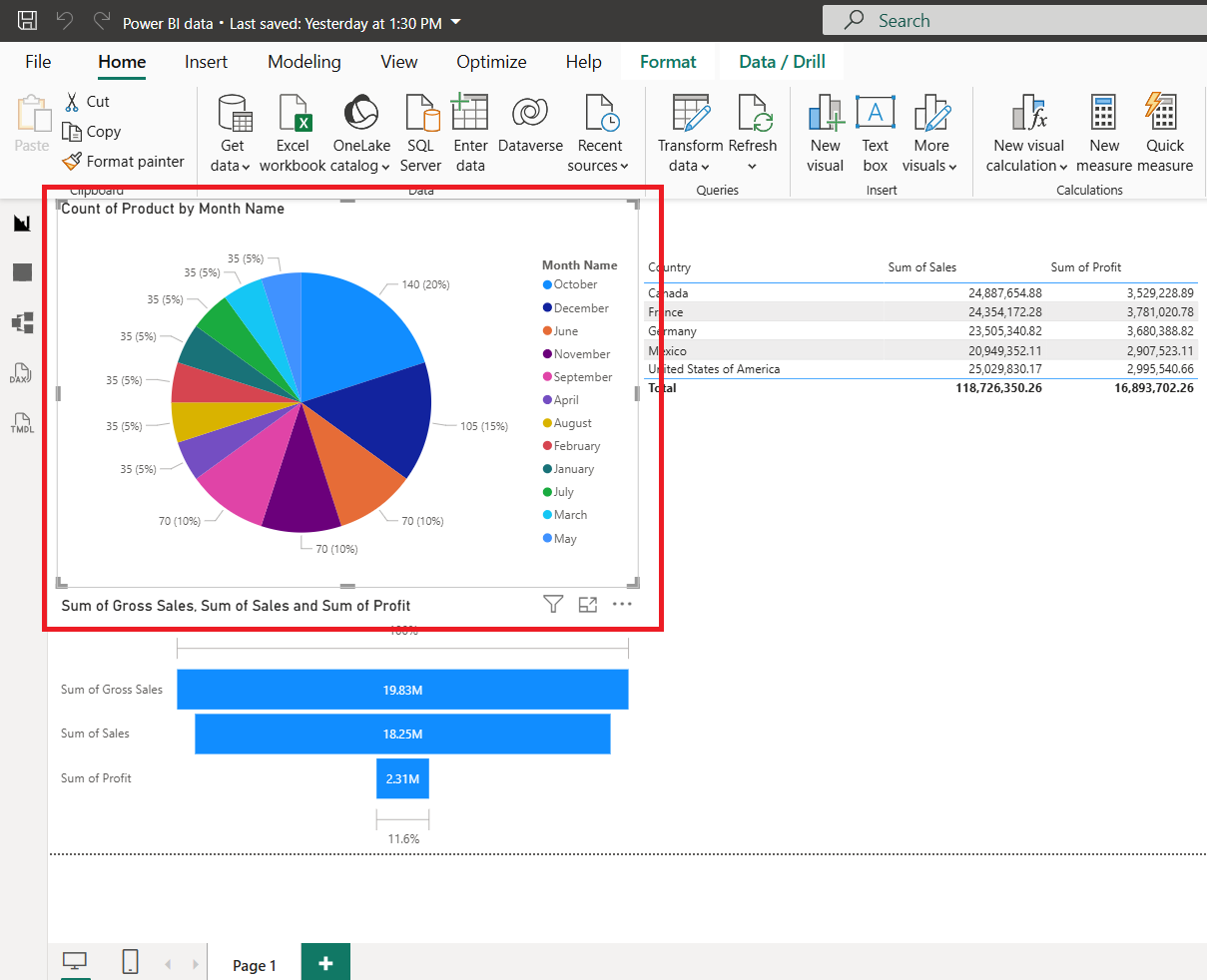Expand the More visuals dropdown
The image size is (1207, 980).
point(930,134)
